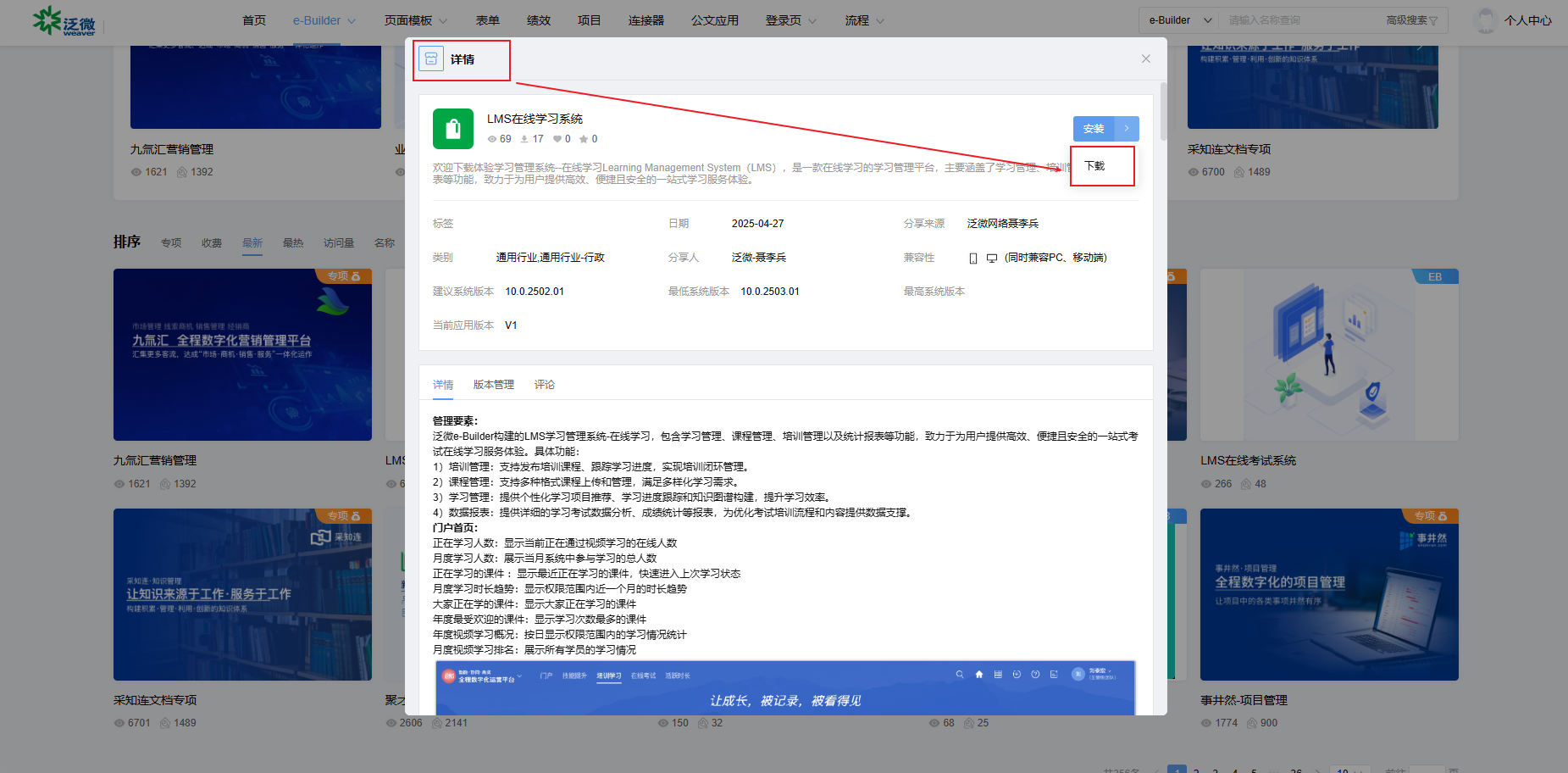Viewport: 1568px width, 773px height.
Task: Expand the 页面模板 dropdown menu
Action: [x=416, y=20]
